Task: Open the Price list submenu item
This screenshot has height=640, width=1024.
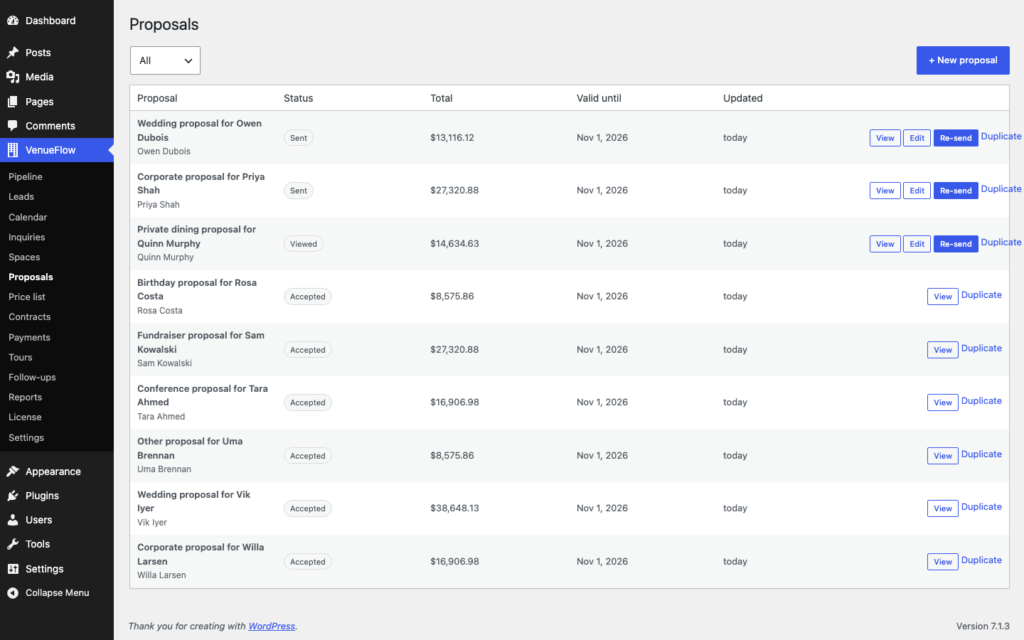Action: pos(27,296)
